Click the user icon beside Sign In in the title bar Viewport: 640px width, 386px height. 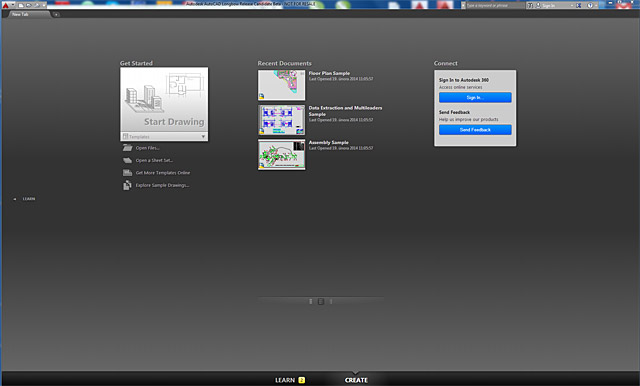(x=538, y=5)
